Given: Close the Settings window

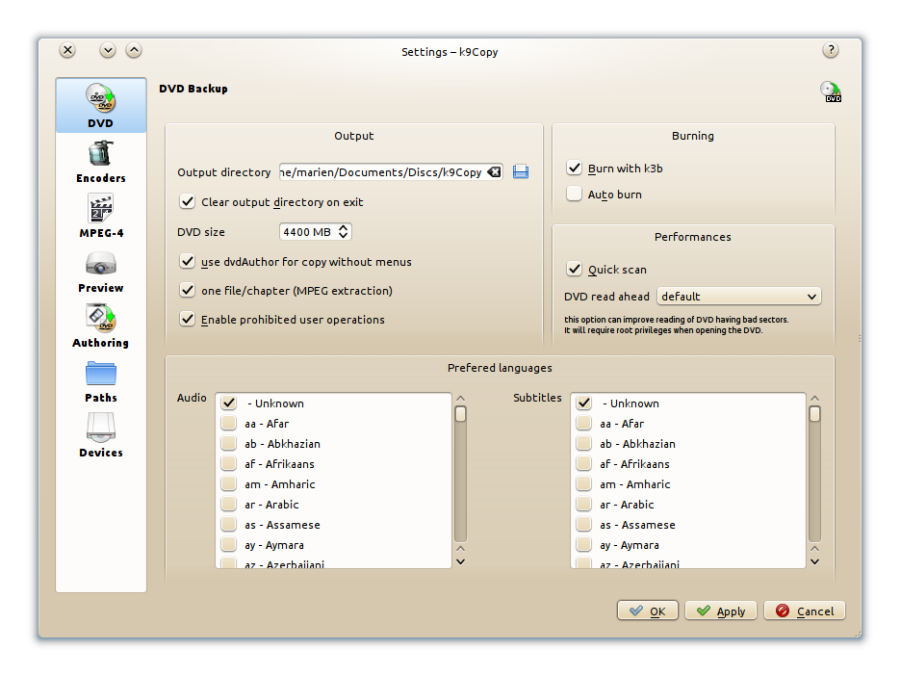Looking at the screenshot, I should pyautogui.click(x=68, y=50).
